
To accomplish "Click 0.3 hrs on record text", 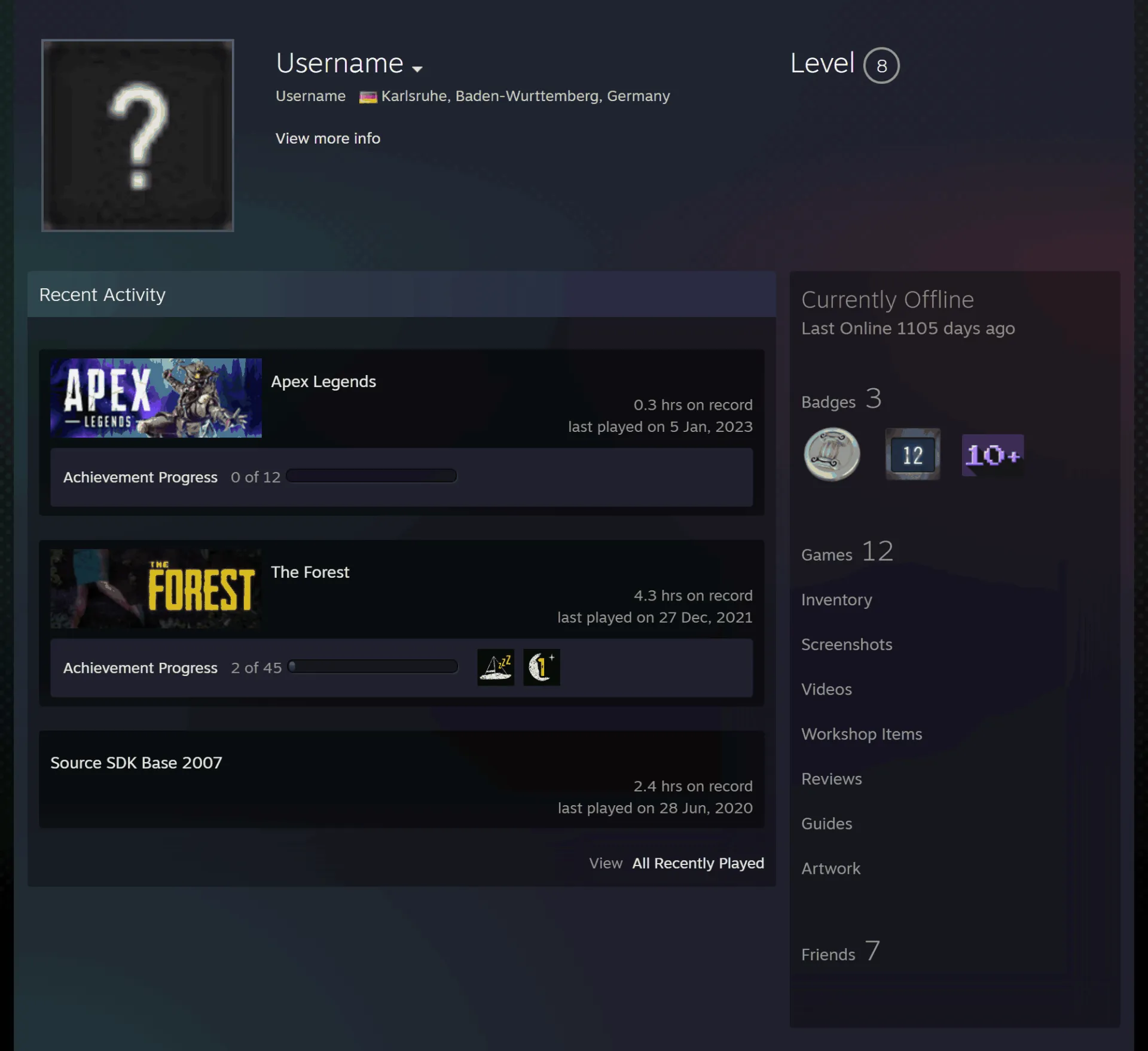I will [x=693, y=405].
